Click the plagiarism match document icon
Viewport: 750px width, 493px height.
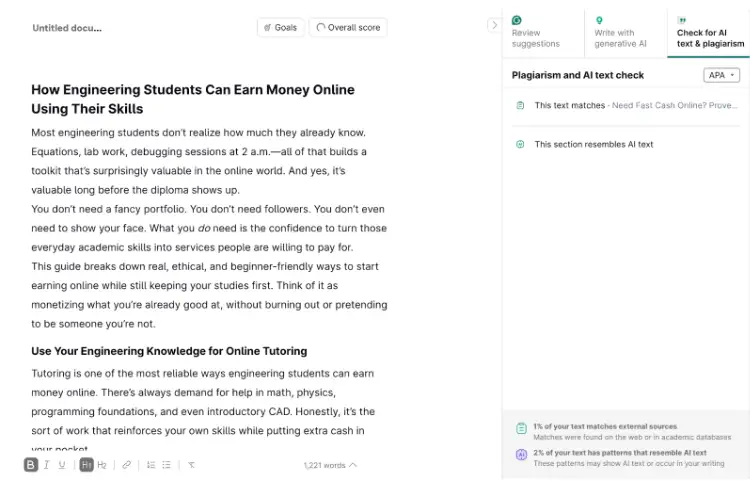[520, 105]
